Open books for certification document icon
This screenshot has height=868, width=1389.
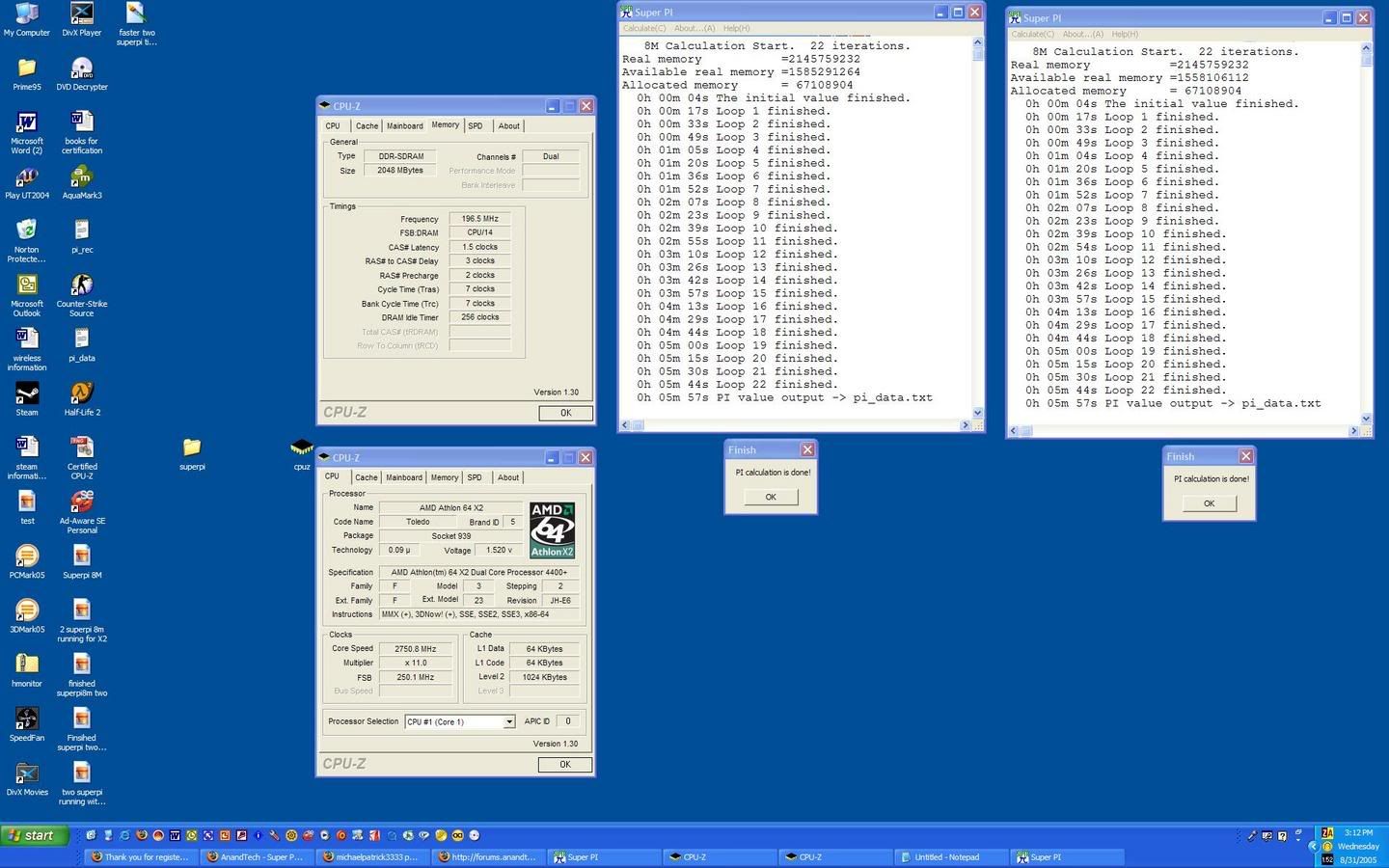82,133
